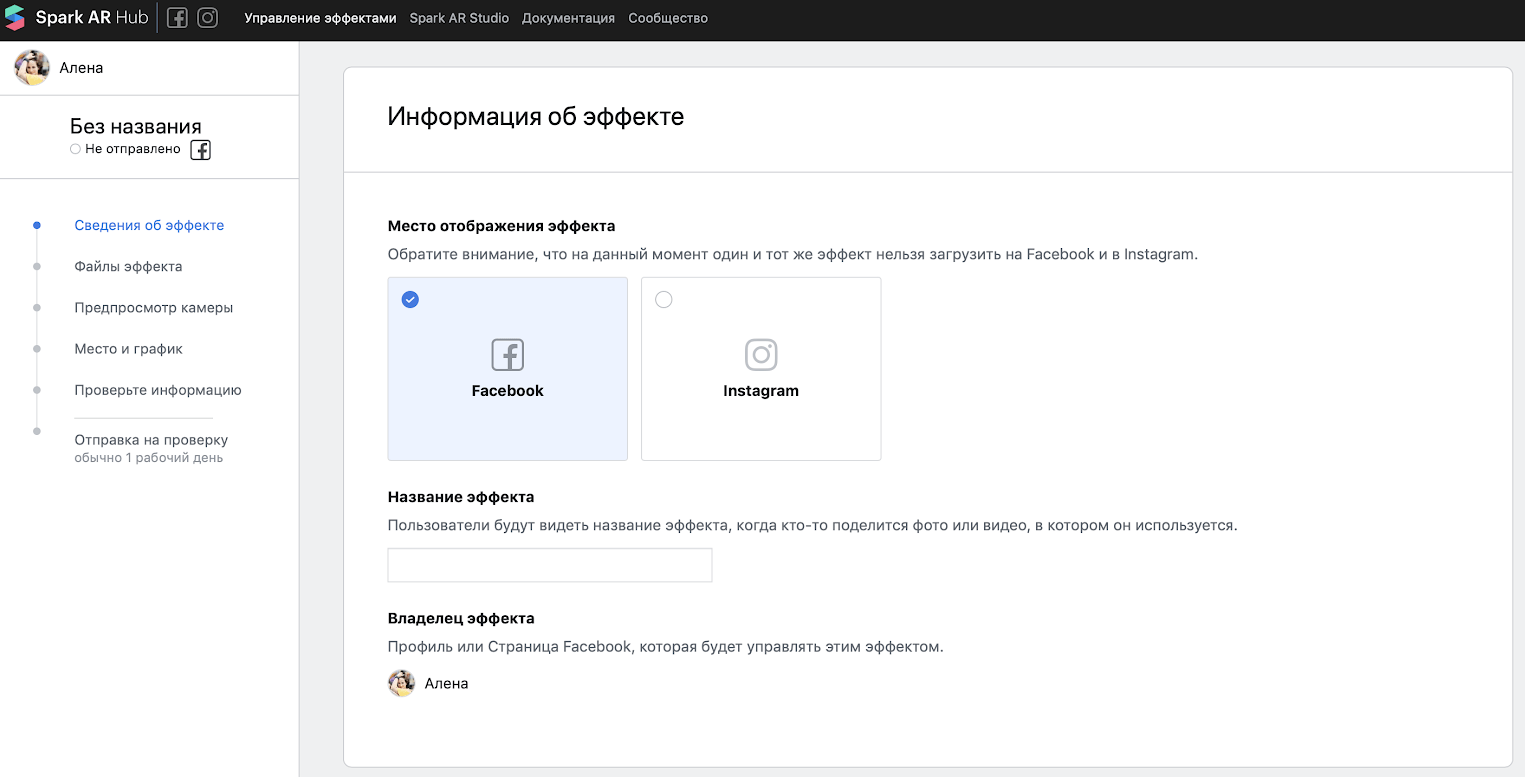Click Без названия effect title
The image size is (1525, 777).
pyautogui.click(x=136, y=127)
